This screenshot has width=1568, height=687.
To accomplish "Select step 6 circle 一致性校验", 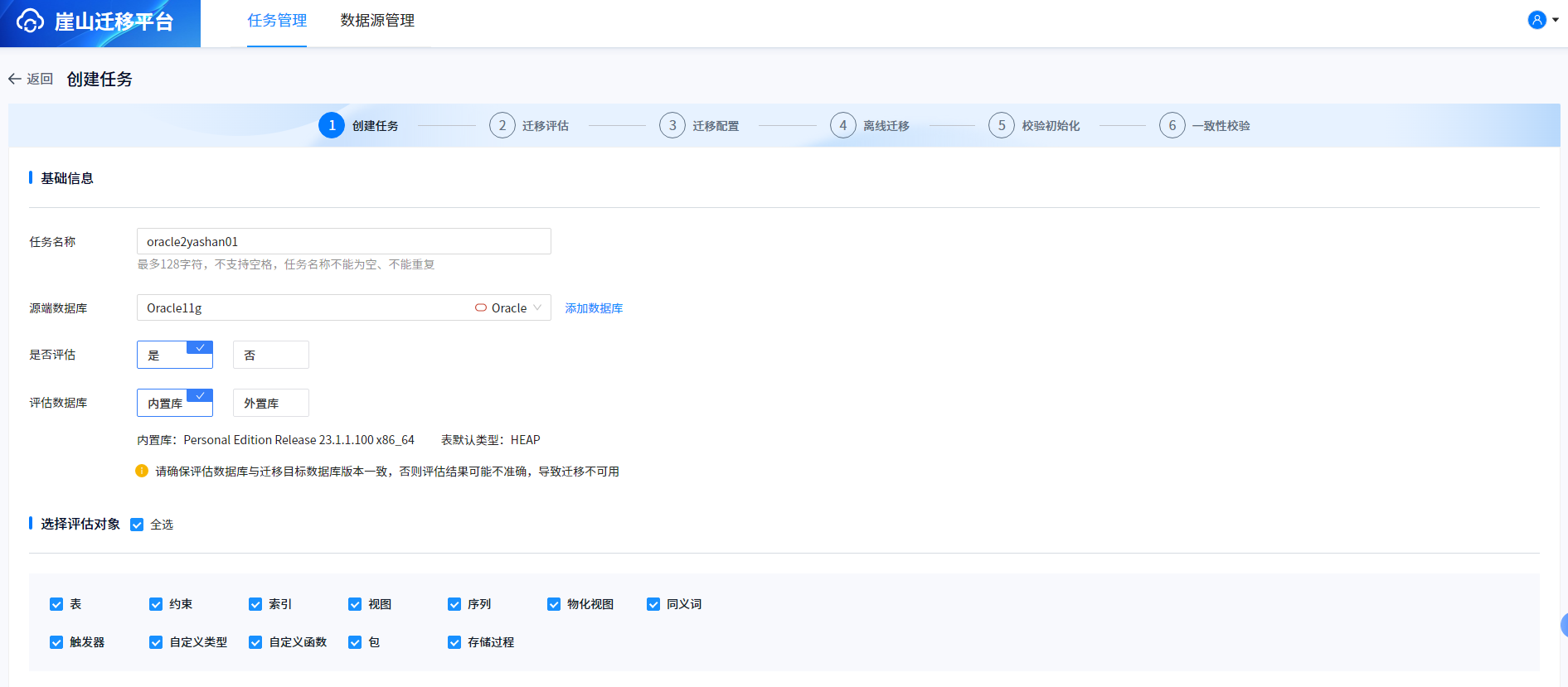I will [x=1172, y=125].
